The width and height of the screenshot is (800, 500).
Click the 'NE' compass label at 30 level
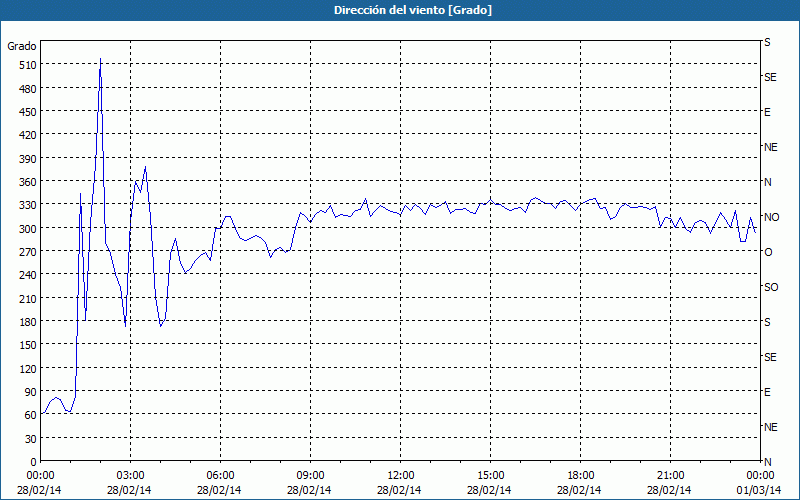770,427
